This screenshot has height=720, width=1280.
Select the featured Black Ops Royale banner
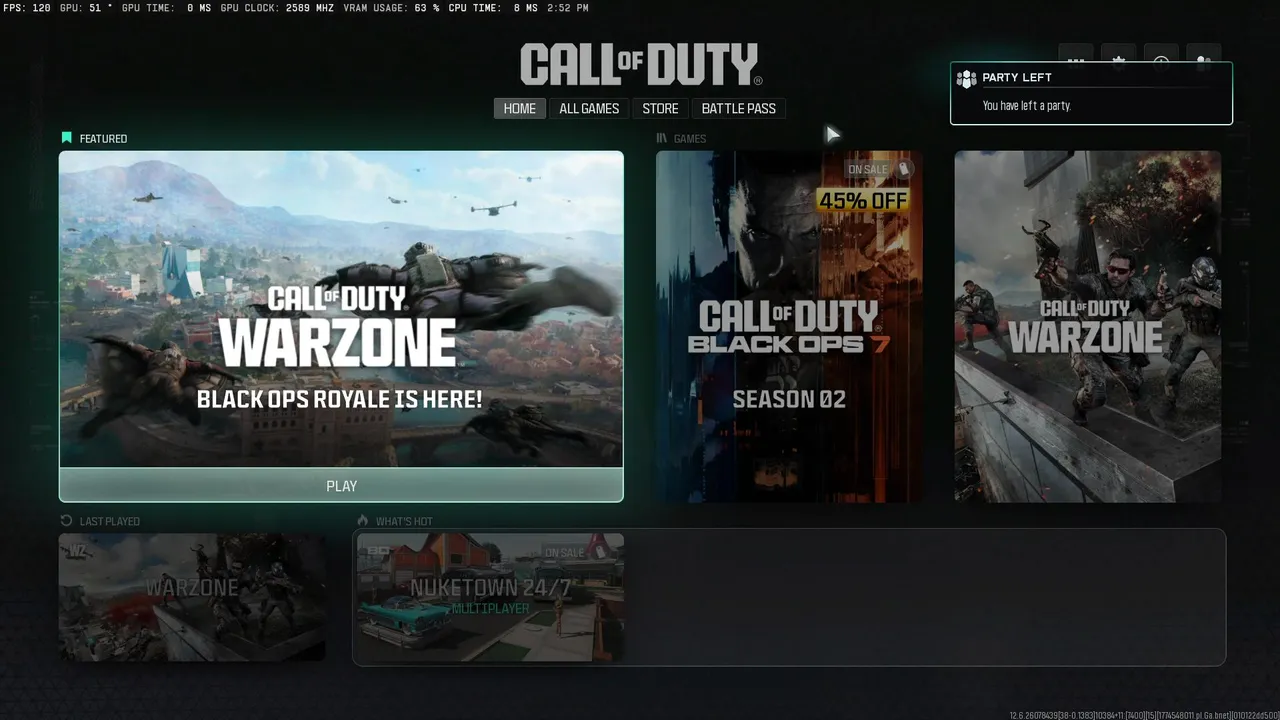[341, 309]
